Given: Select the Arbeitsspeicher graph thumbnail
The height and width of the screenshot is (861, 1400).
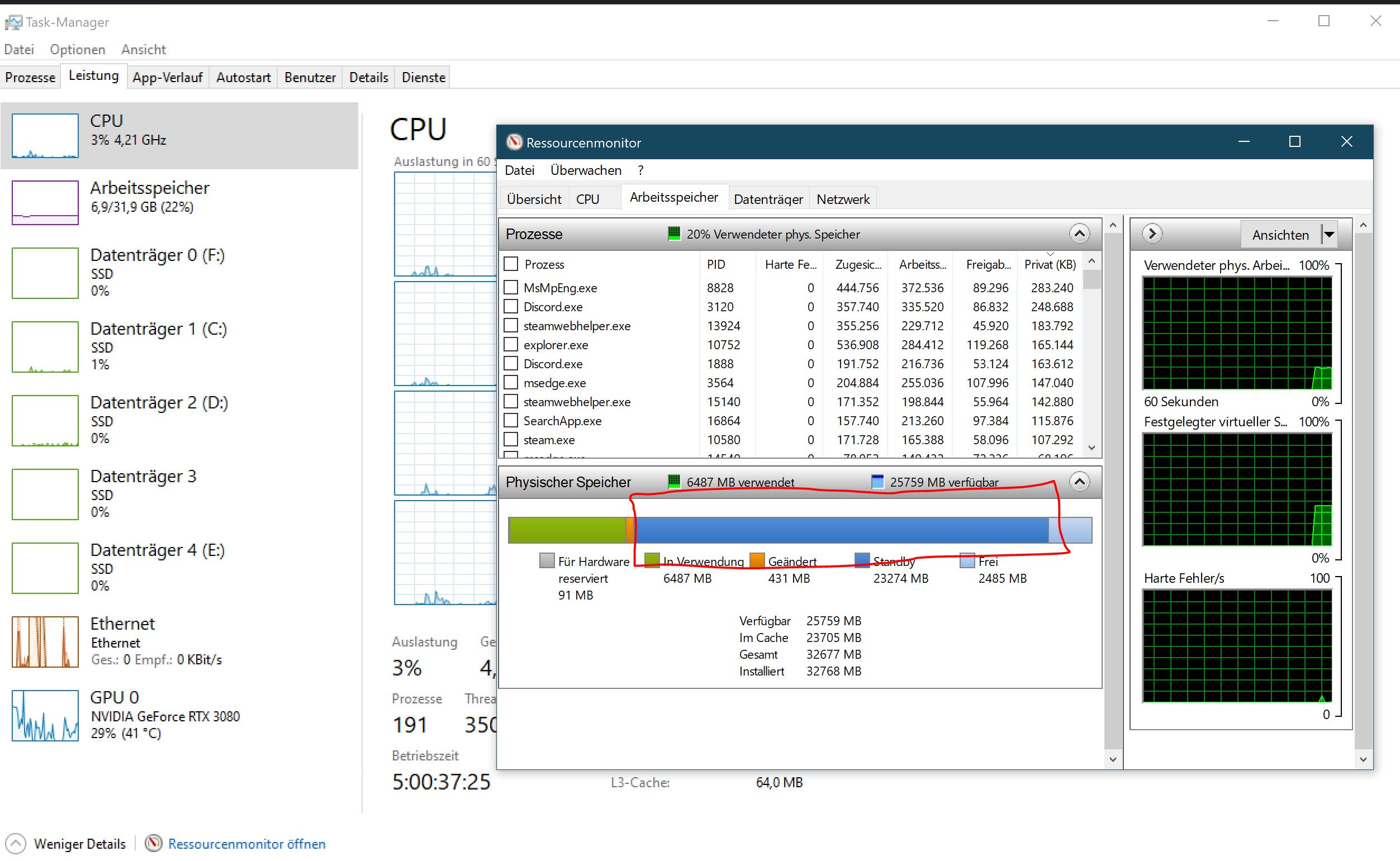Looking at the screenshot, I should point(45,203).
